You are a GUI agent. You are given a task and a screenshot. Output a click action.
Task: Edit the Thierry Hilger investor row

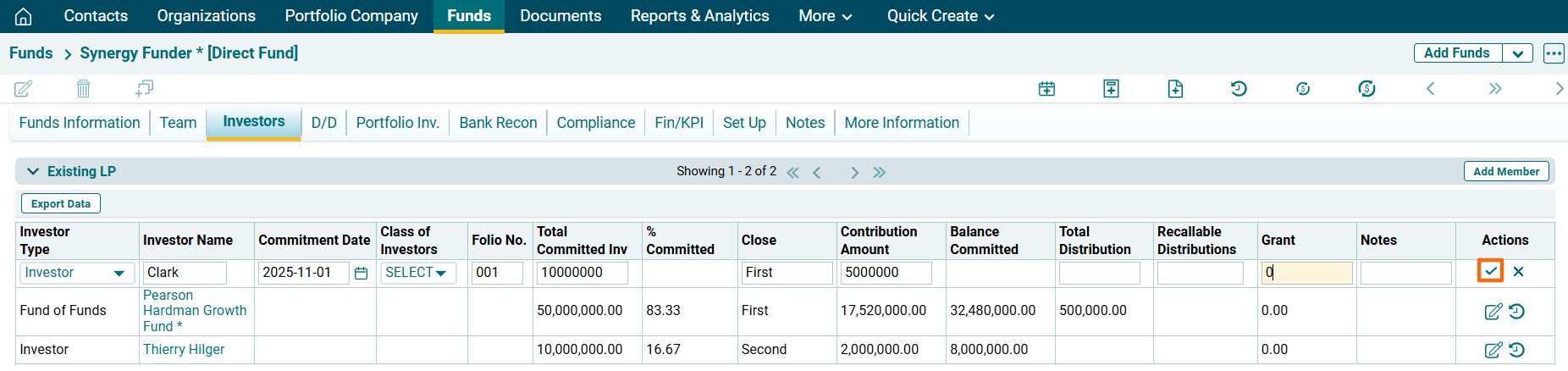[1493, 350]
